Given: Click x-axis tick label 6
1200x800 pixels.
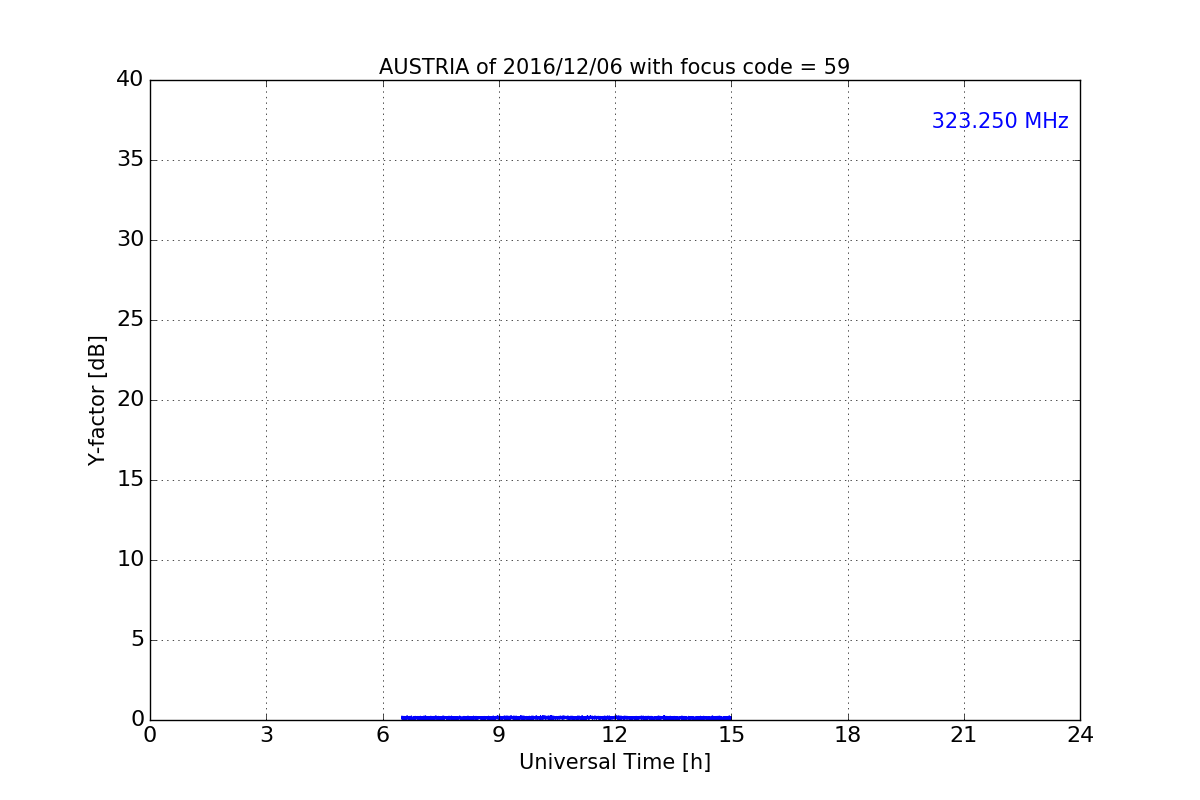Looking at the screenshot, I should pos(382,735).
